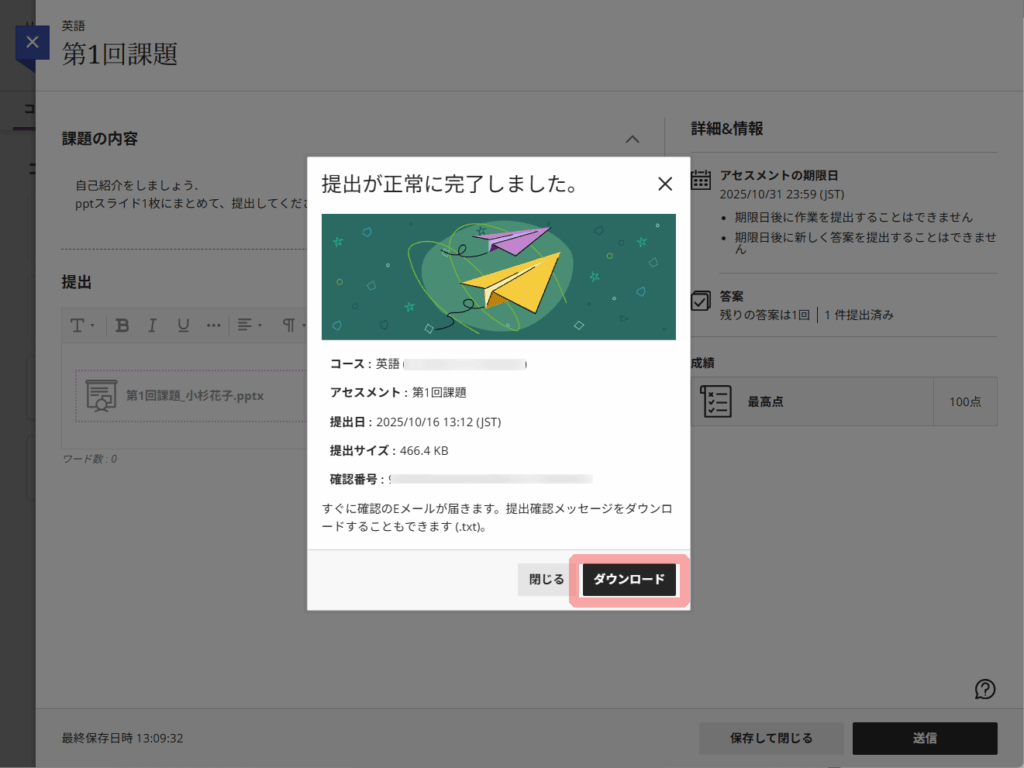Click the attached pptx file icon
The image size is (1024, 768).
click(x=100, y=396)
